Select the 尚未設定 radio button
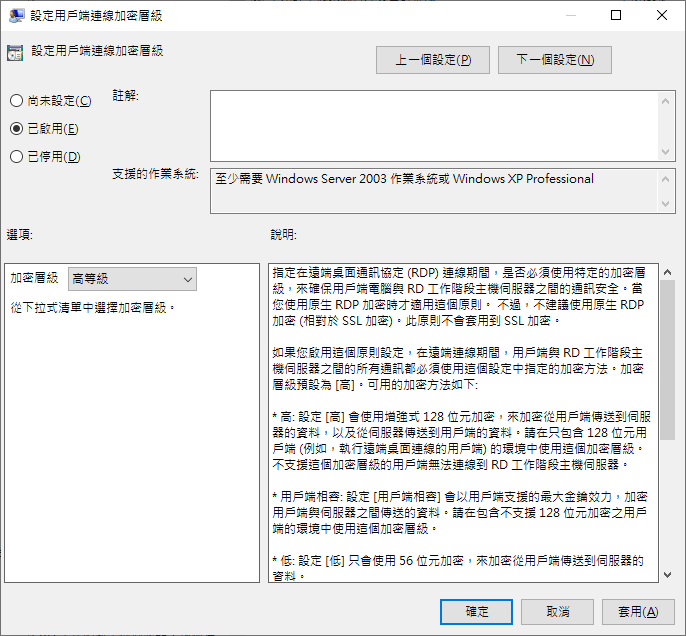The height and width of the screenshot is (636, 686). click(16, 100)
